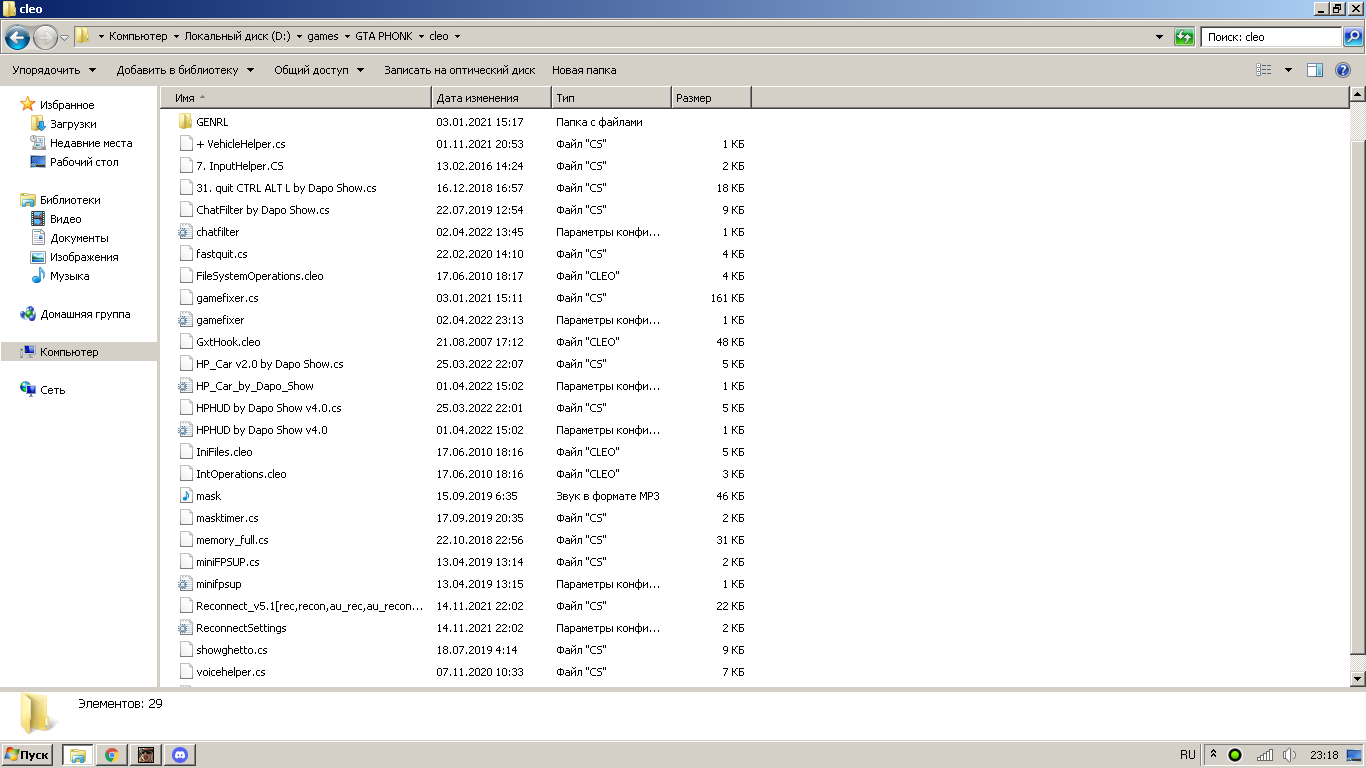Open address bar history dropdown arrow
The height and width of the screenshot is (768, 1366).
coord(1158,36)
